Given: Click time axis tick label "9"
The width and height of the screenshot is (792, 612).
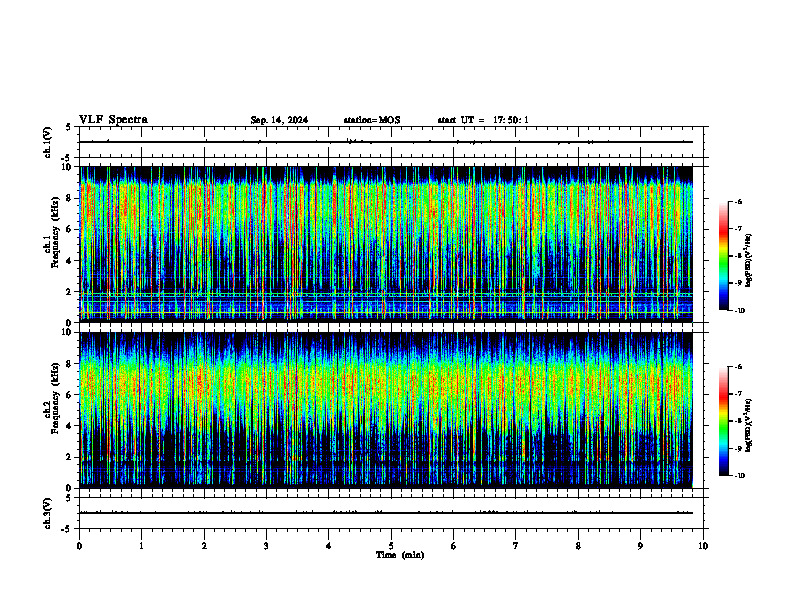Looking at the screenshot, I should (640, 546).
